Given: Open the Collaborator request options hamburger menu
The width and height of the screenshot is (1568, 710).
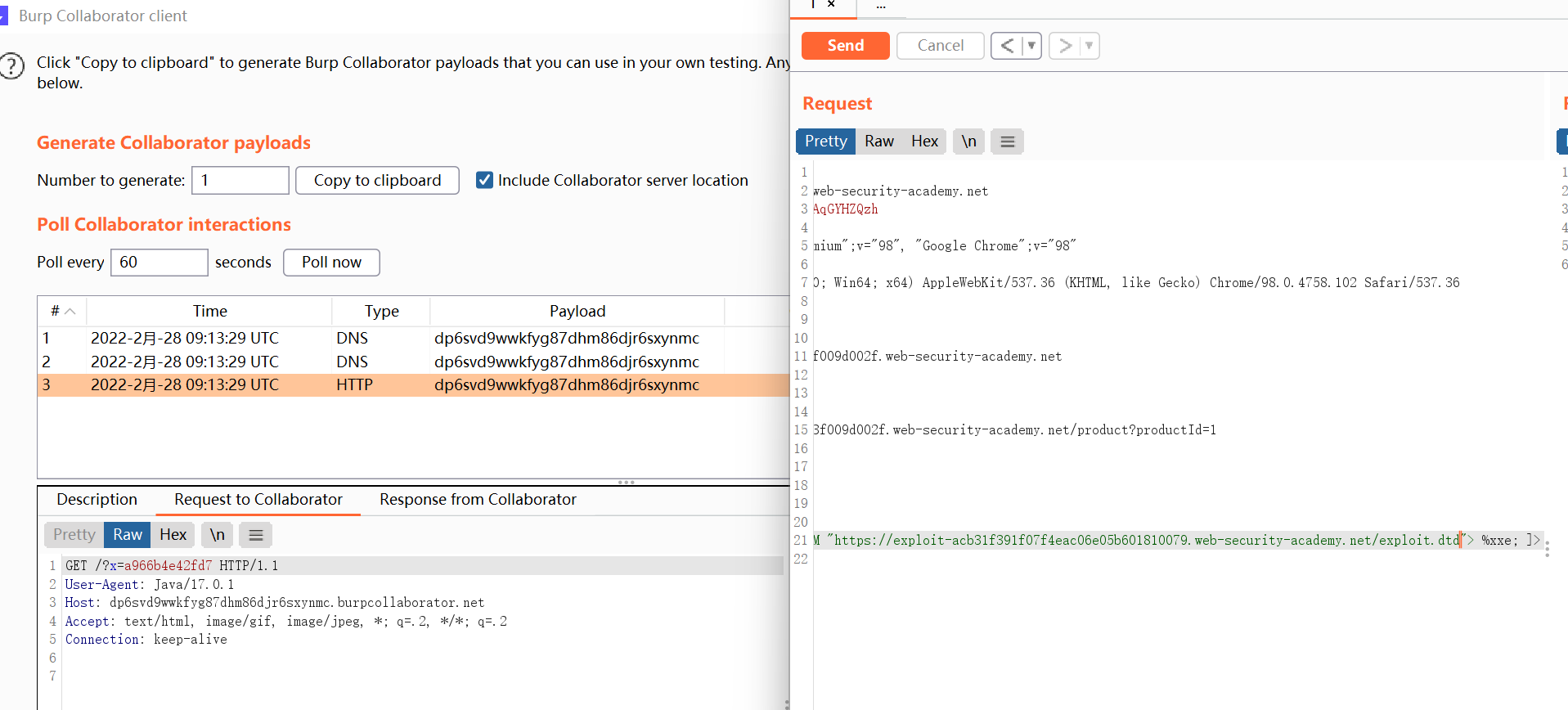Looking at the screenshot, I should 256,535.
